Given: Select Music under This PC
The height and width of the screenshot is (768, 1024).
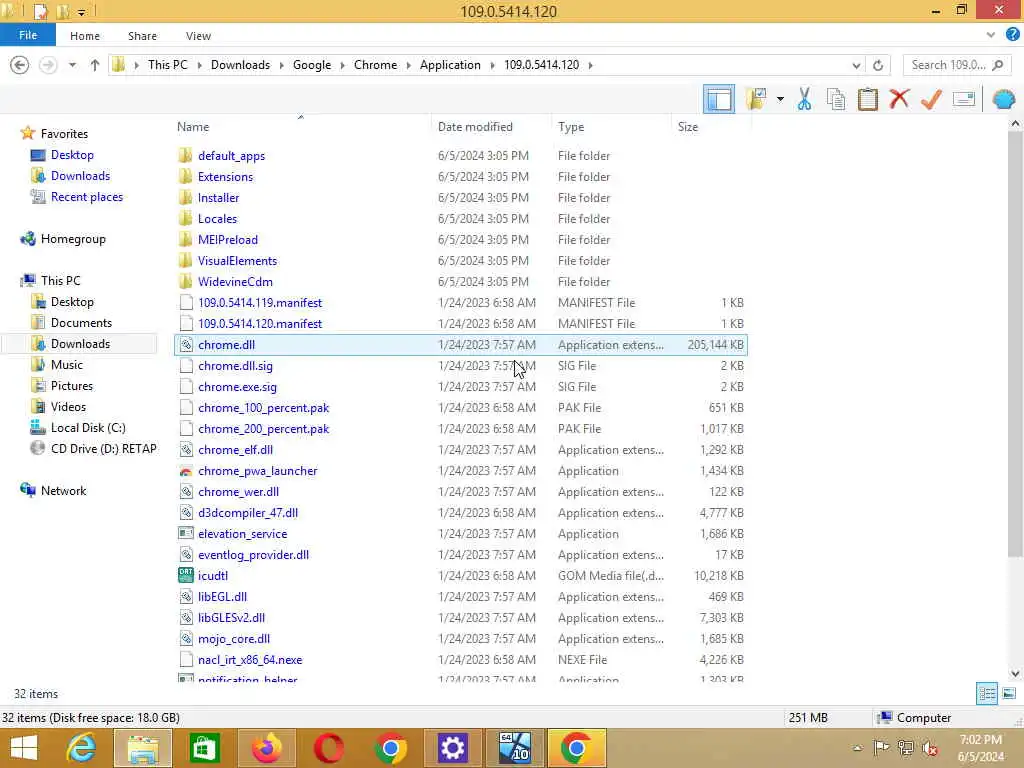Looking at the screenshot, I should click(x=67, y=364).
